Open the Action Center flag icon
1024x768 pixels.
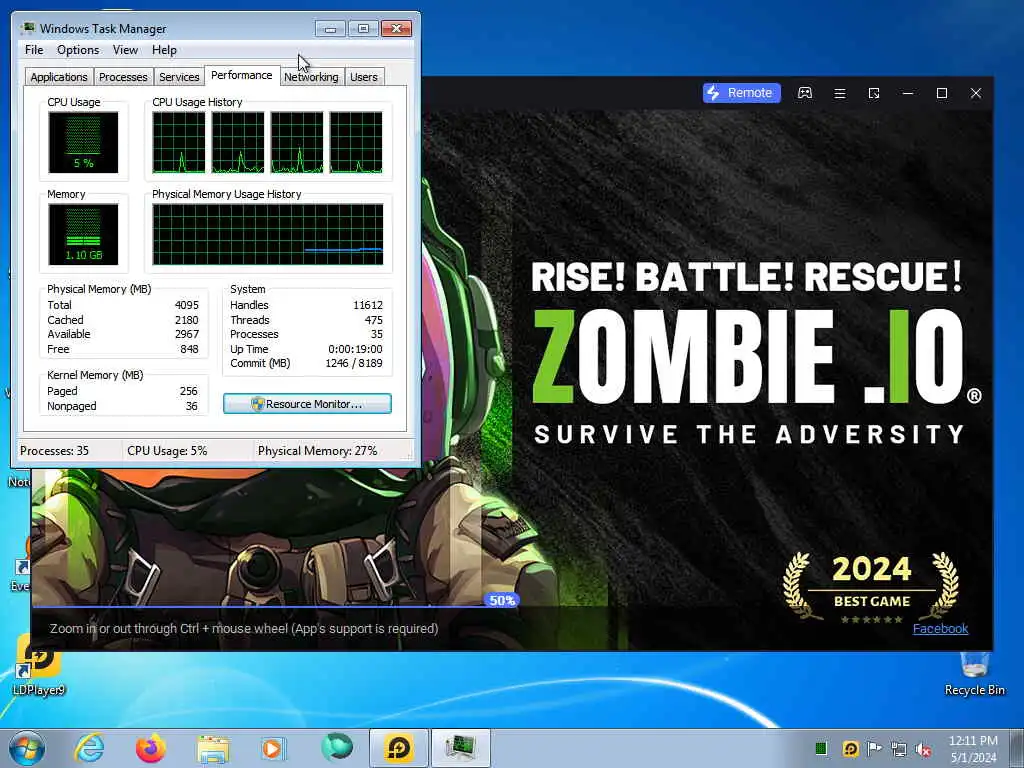(x=874, y=748)
